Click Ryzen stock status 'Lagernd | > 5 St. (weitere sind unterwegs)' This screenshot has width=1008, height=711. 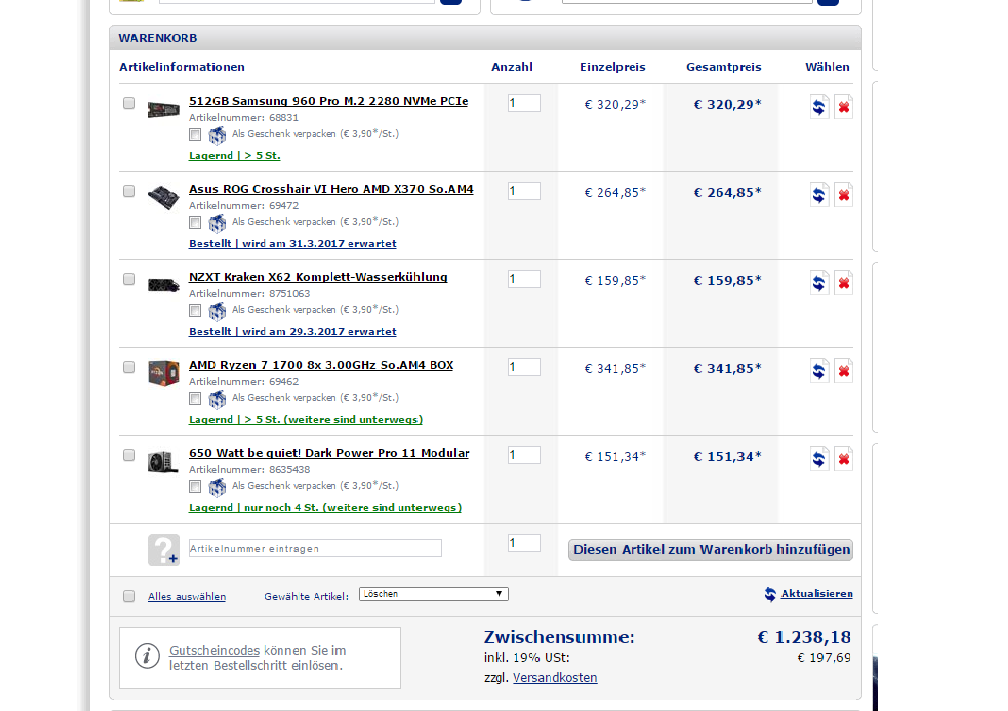click(x=306, y=420)
